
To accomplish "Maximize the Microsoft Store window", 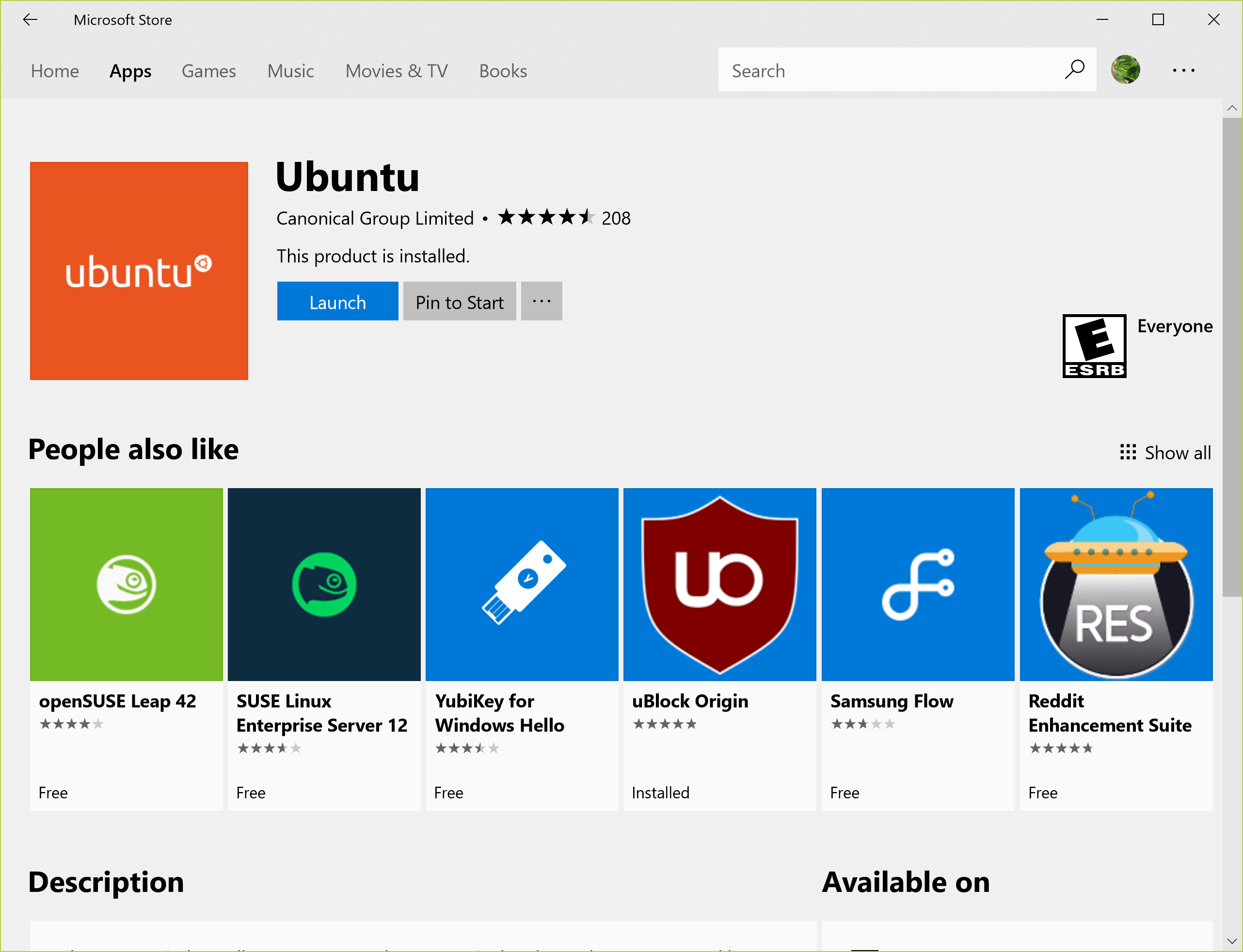I will pyautogui.click(x=1158, y=20).
